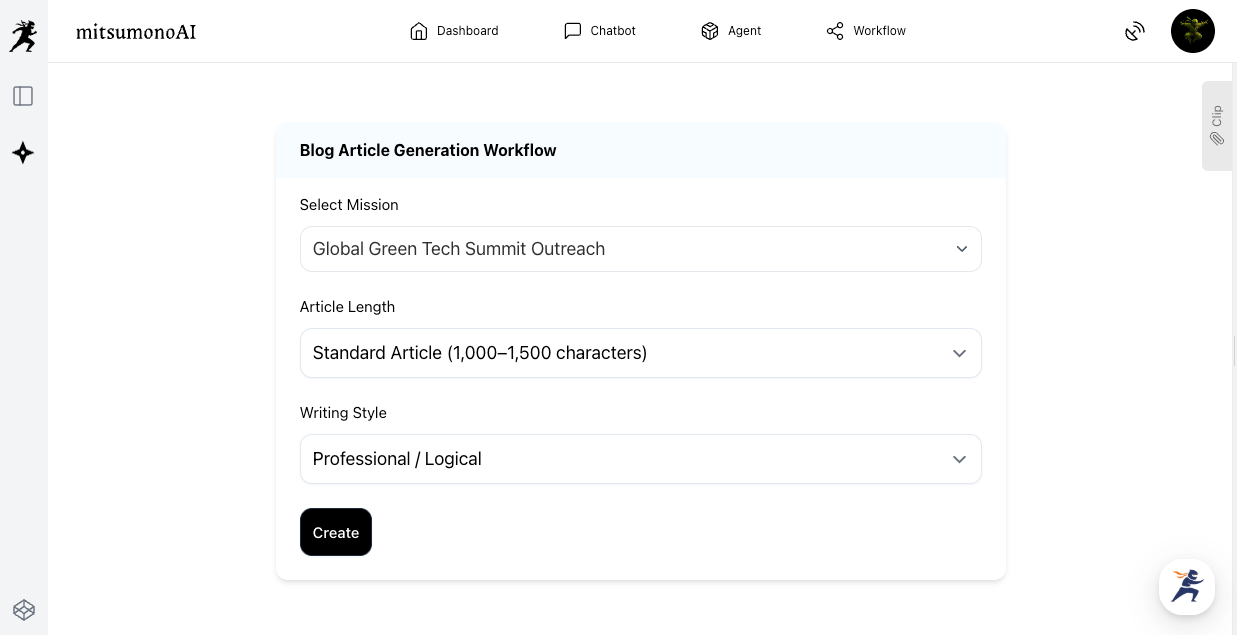Click the satellite broadcast icon in header
The width and height of the screenshot is (1237, 635).
click(1134, 31)
